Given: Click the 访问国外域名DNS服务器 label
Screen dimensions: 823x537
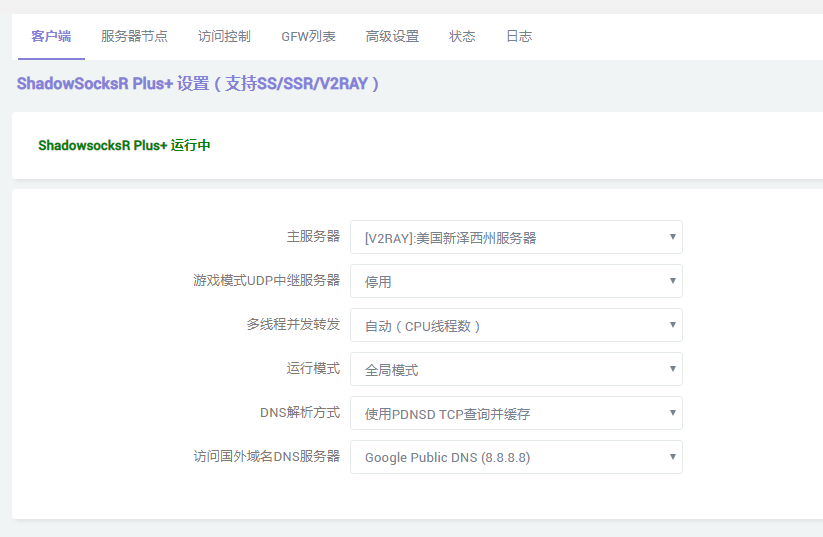Looking at the screenshot, I should click(x=267, y=456).
